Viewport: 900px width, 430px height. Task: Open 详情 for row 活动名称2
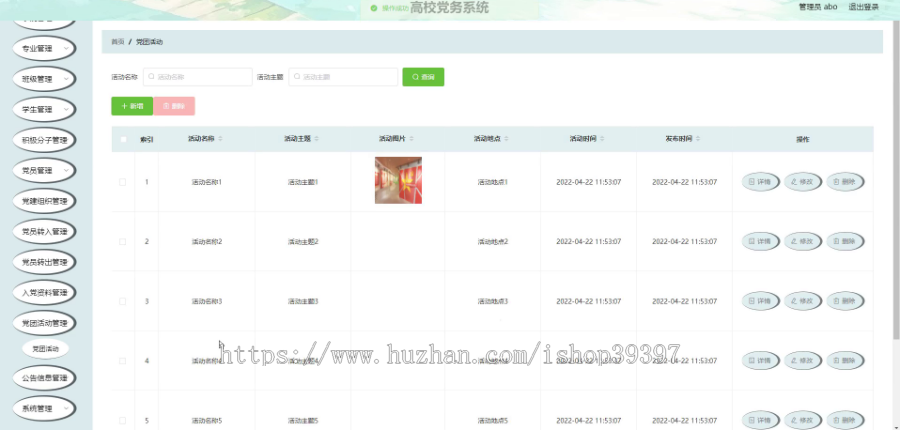(x=761, y=242)
